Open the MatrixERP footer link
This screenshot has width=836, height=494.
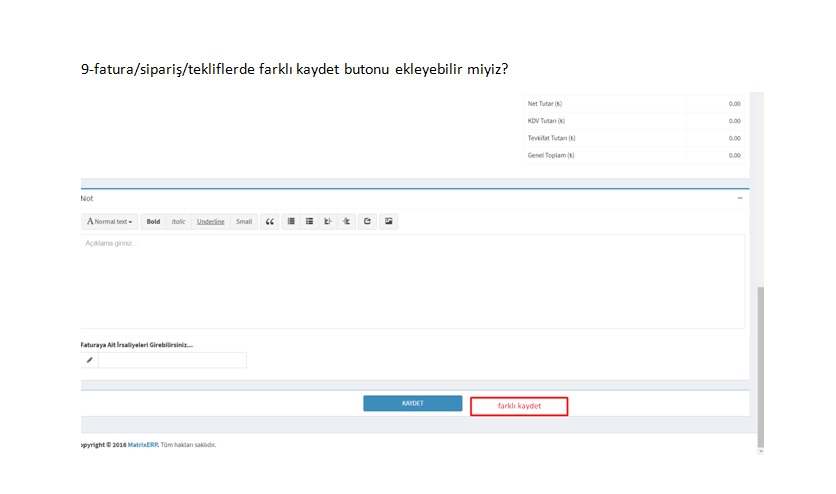tap(143, 445)
